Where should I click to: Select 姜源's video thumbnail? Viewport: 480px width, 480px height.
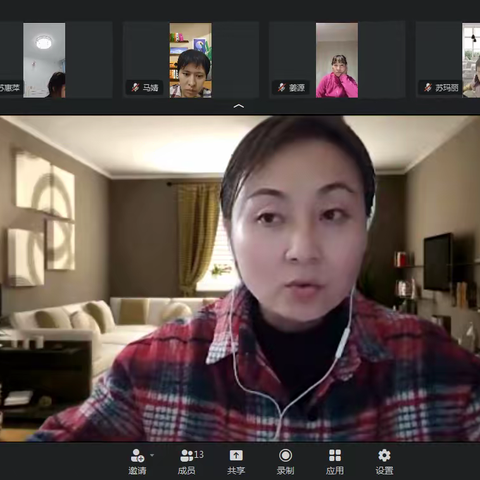click(337, 60)
